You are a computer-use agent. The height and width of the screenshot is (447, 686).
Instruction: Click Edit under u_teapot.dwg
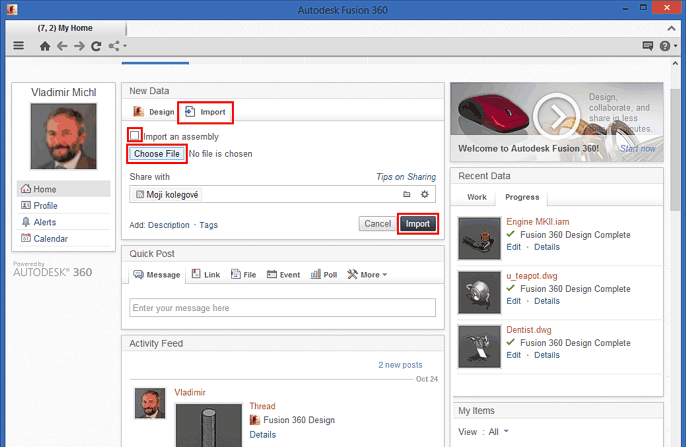[514, 301]
